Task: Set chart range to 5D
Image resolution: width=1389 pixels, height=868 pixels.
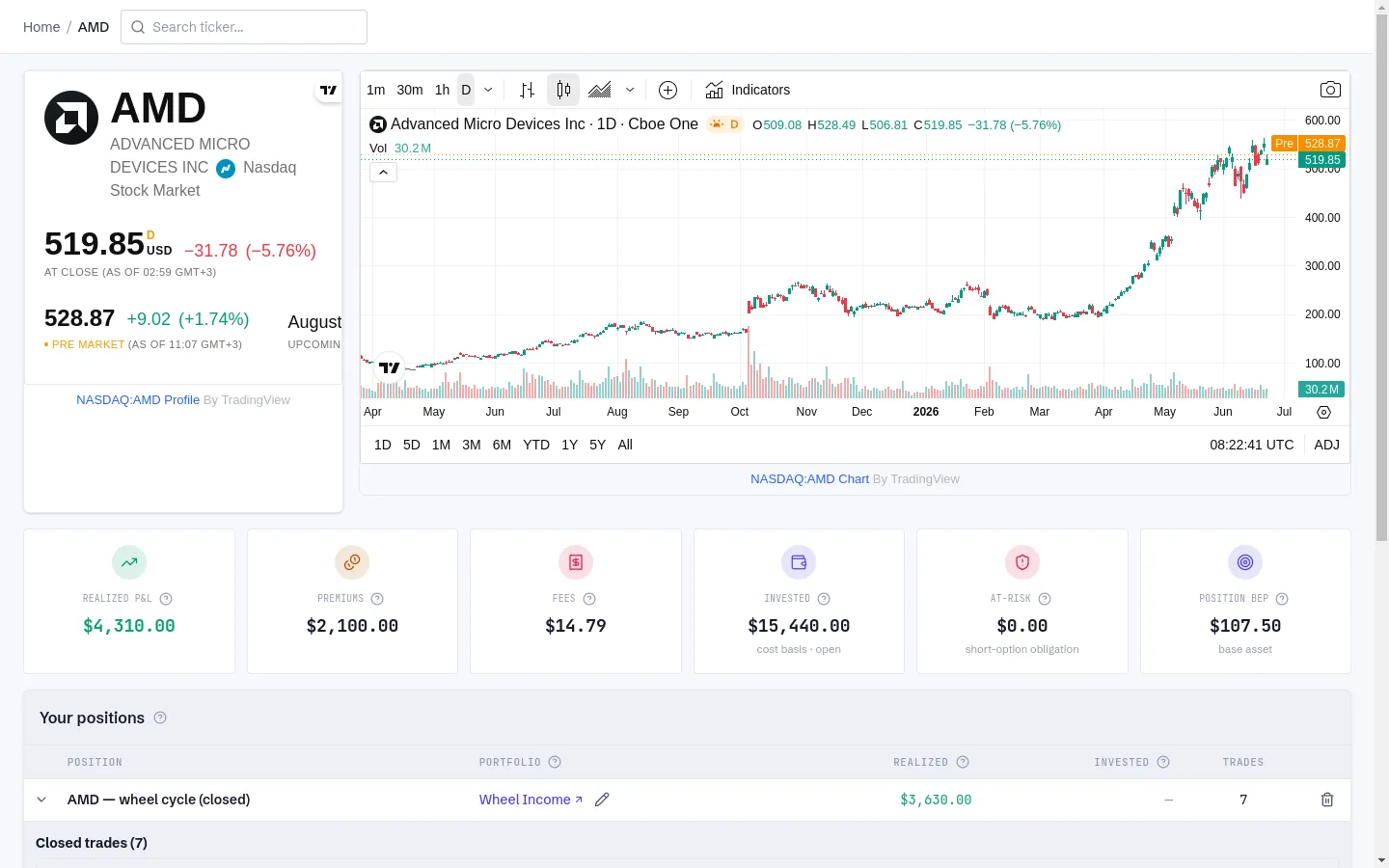Action: 412,445
